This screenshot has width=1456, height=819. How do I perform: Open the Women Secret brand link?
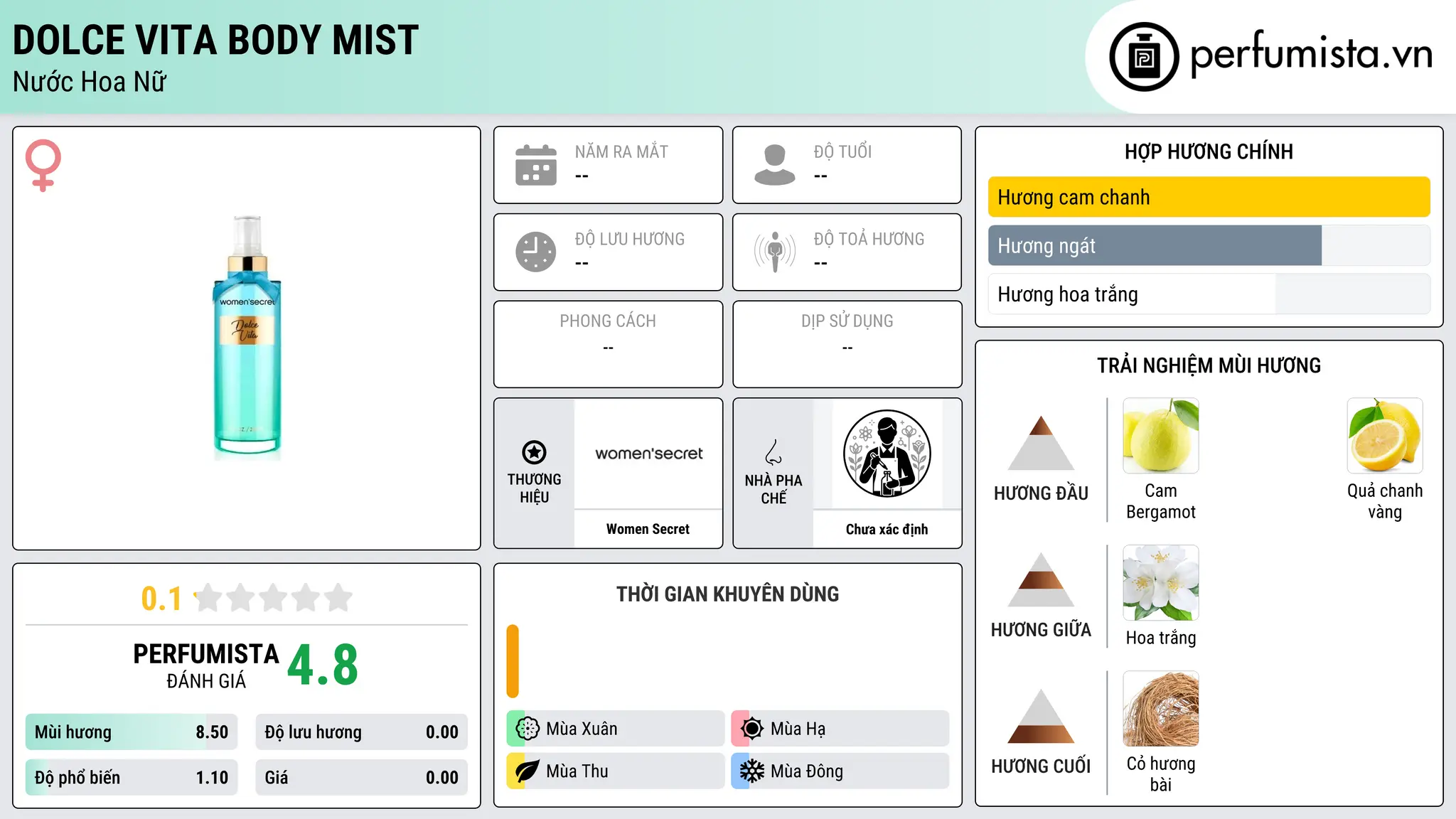click(648, 529)
